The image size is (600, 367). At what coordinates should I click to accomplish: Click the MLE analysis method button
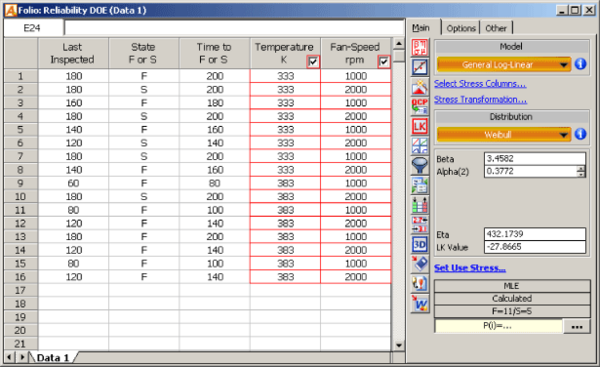tap(512, 286)
